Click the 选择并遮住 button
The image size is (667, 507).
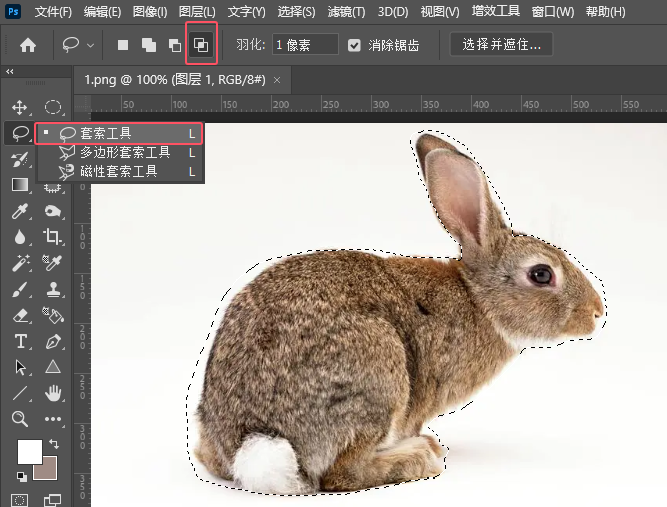[x=501, y=45]
